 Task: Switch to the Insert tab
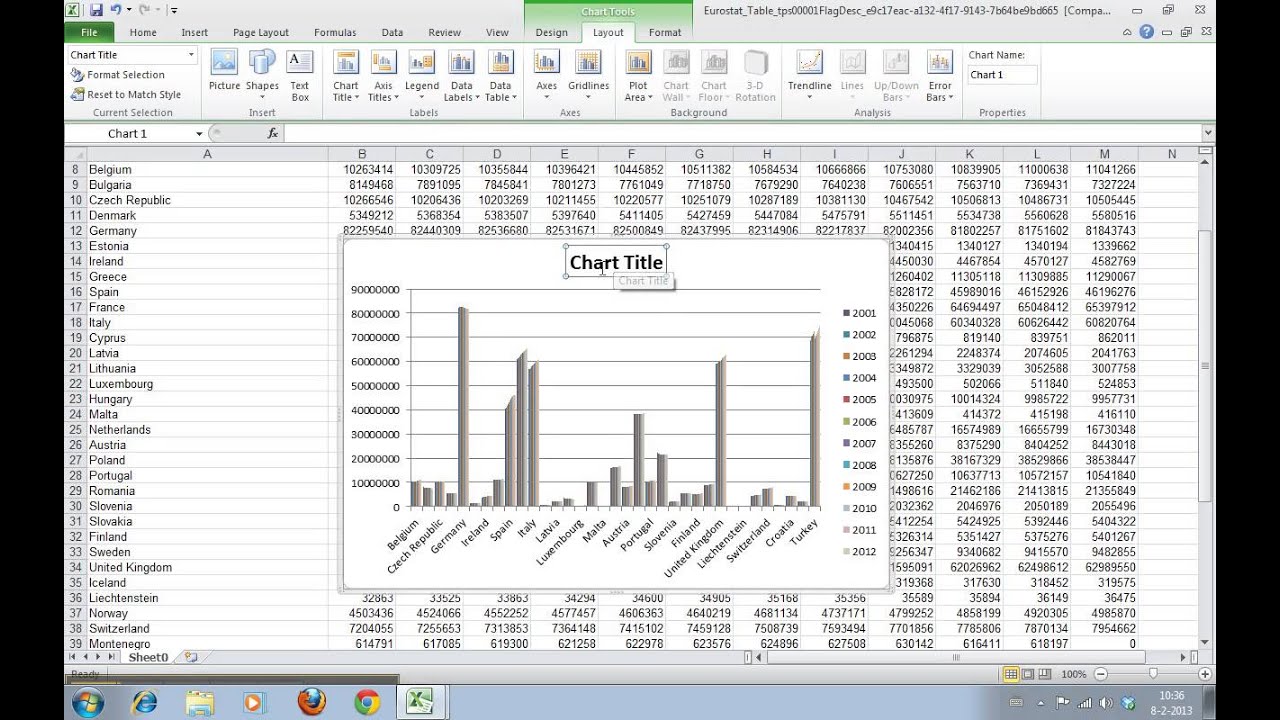pyautogui.click(x=195, y=32)
